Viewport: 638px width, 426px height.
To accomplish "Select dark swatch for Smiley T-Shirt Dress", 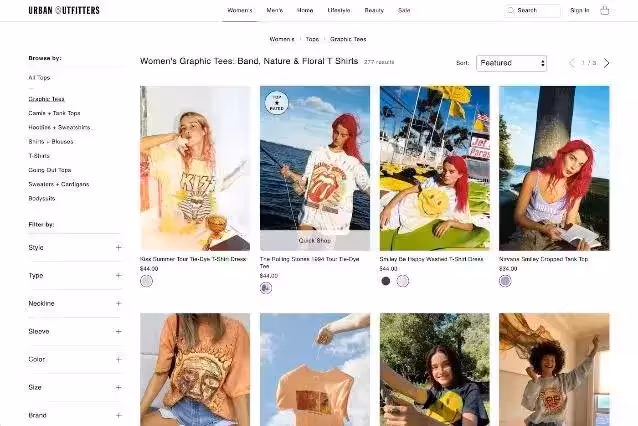I will 386,281.
